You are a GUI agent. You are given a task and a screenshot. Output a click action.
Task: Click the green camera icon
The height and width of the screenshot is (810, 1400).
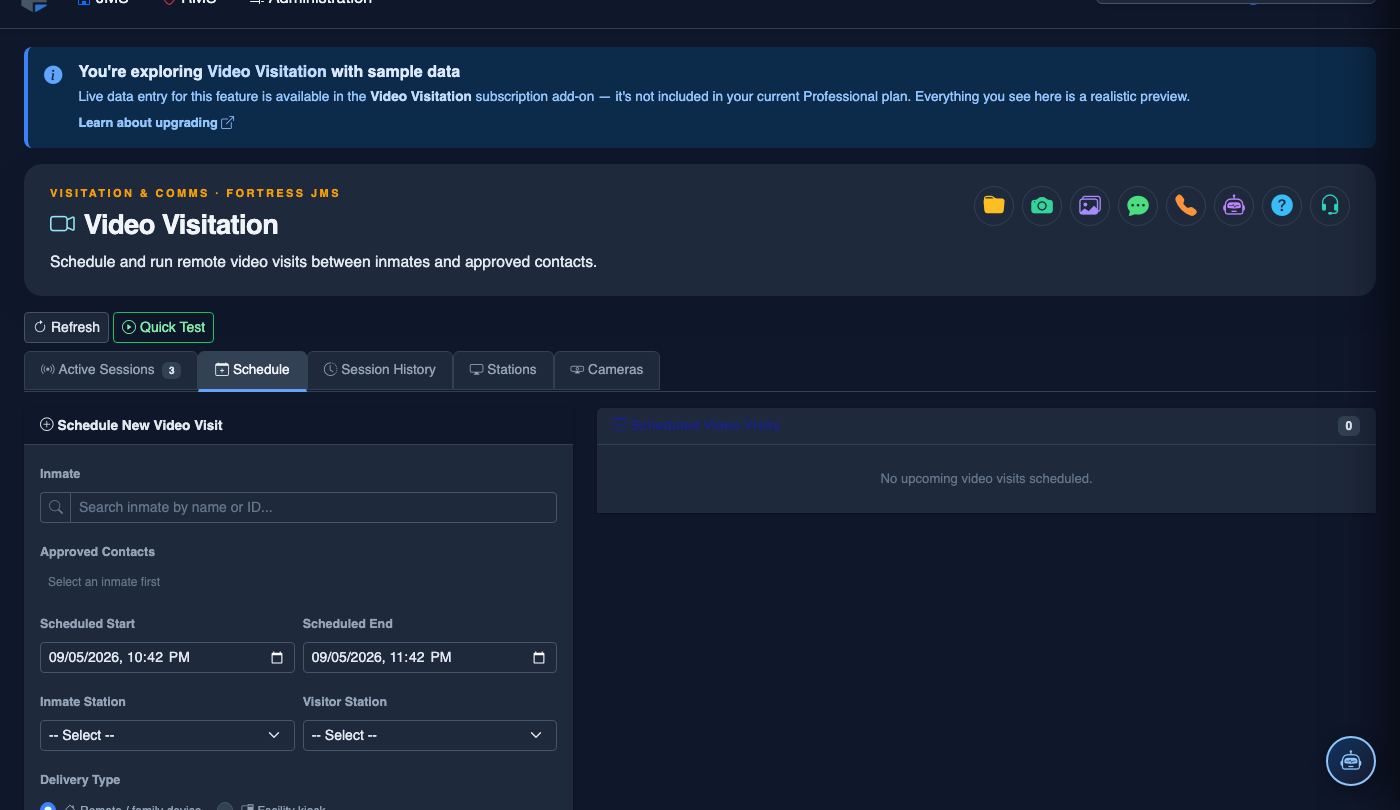tap(1042, 206)
